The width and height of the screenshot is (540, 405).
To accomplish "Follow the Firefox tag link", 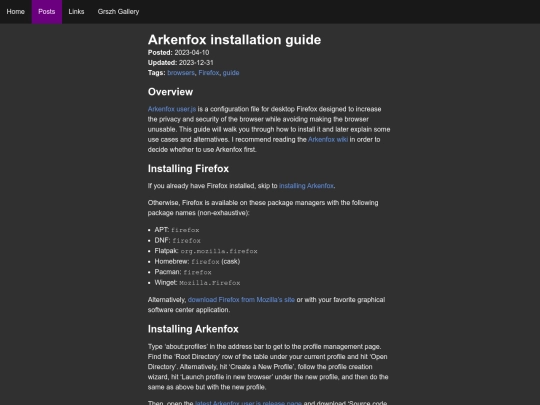I will (209, 73).
